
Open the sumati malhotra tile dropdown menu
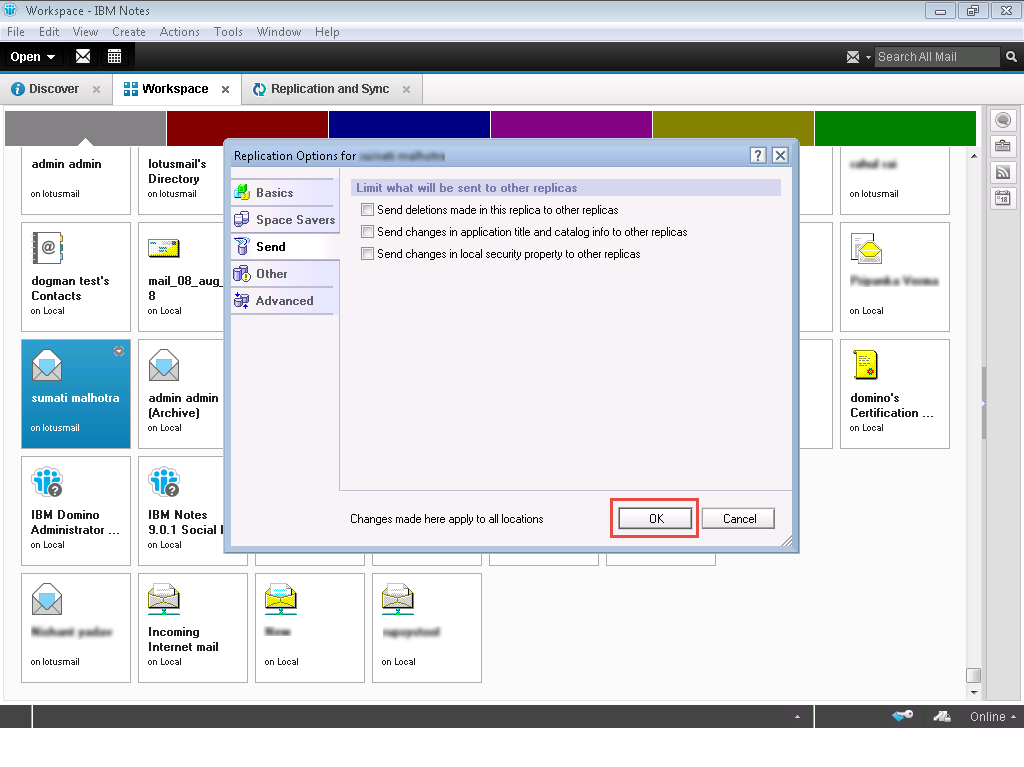point(119,351)
